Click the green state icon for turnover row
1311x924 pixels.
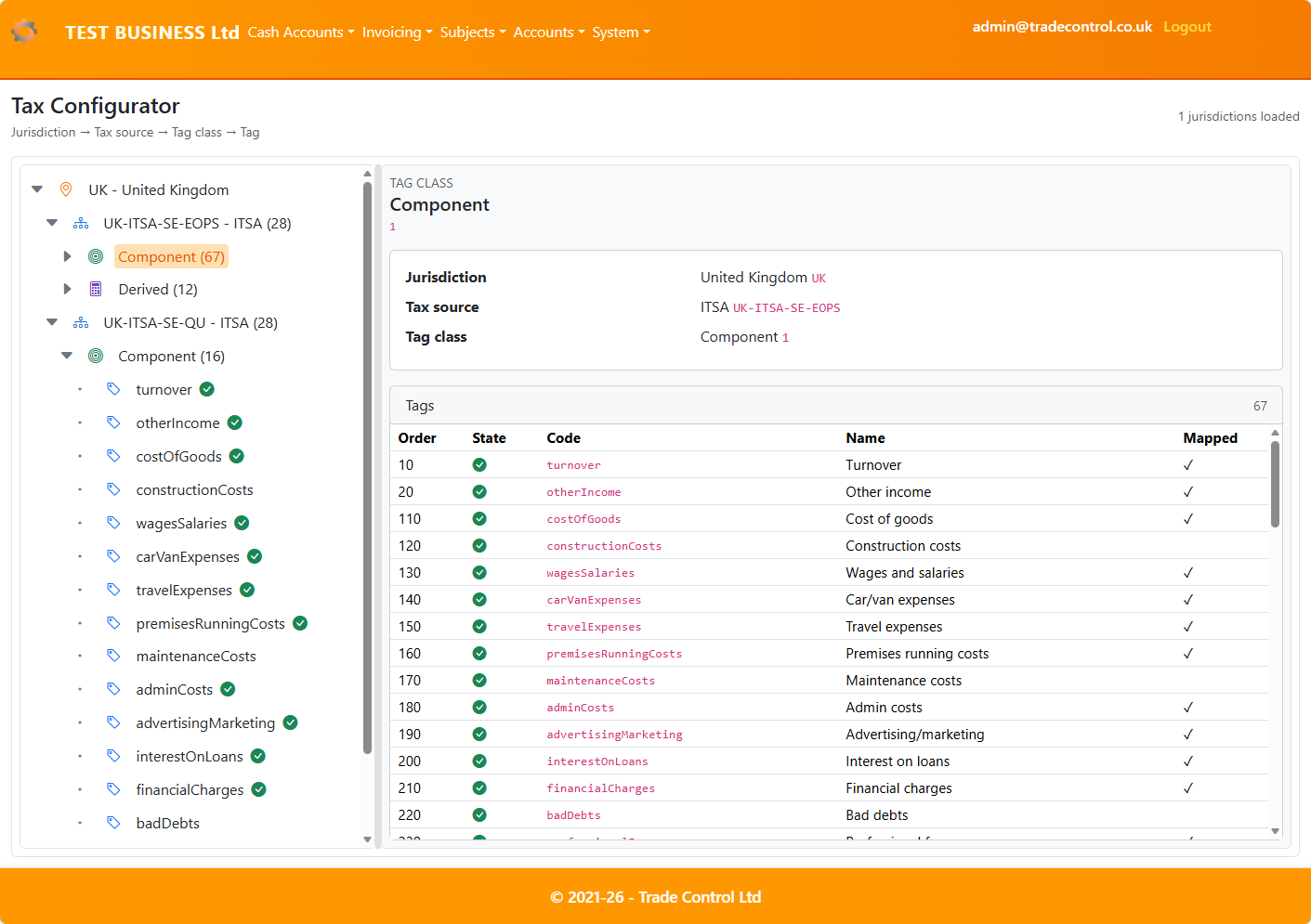[x=479, y=464]
